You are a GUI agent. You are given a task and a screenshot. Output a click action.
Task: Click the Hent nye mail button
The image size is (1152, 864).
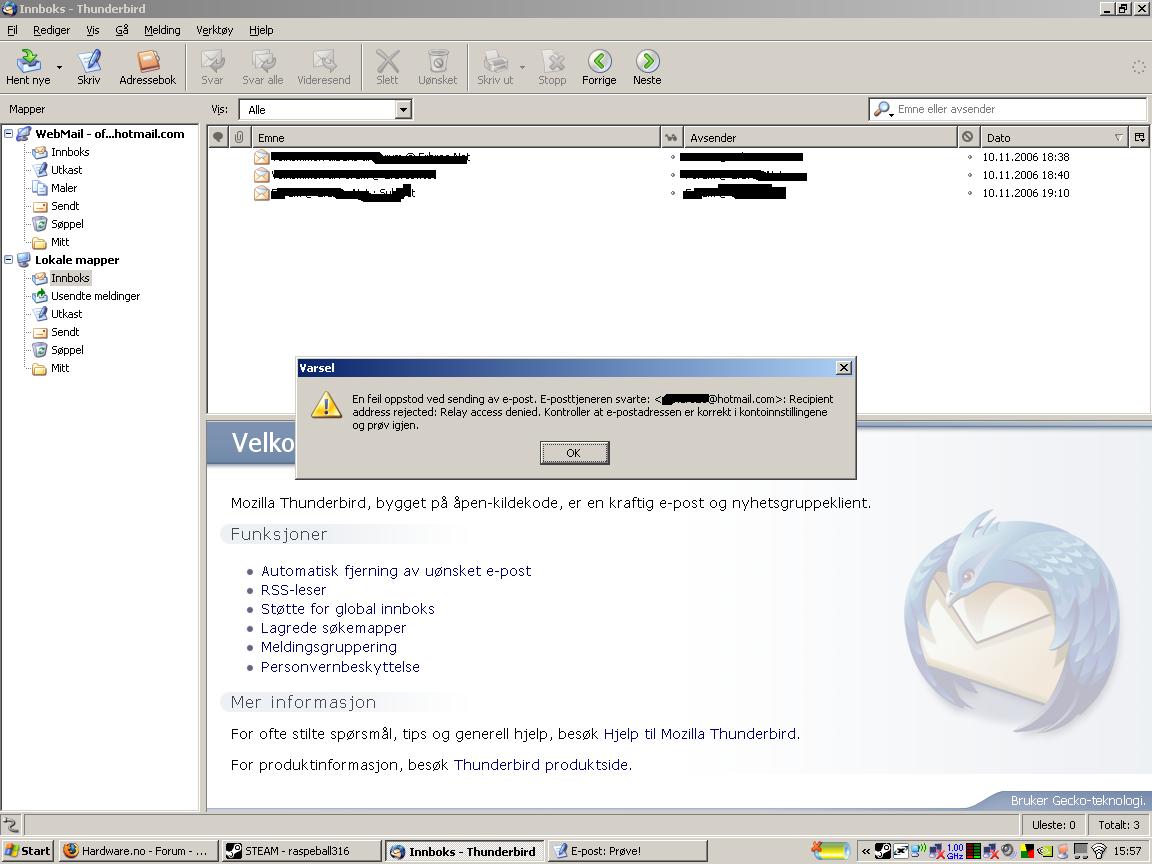29,67
